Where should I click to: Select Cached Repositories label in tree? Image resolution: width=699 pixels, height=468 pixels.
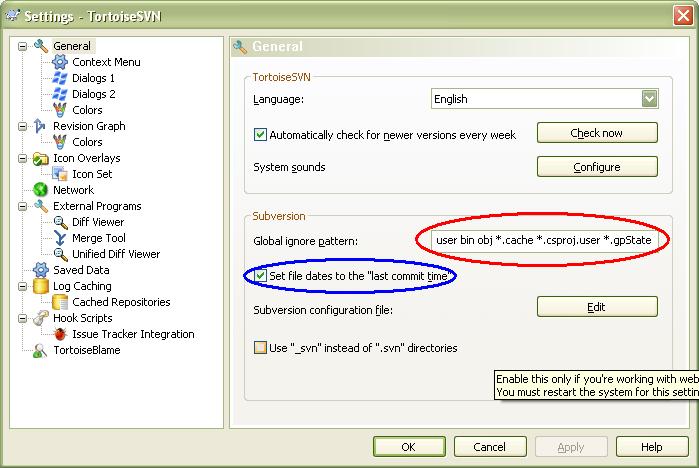121,302
